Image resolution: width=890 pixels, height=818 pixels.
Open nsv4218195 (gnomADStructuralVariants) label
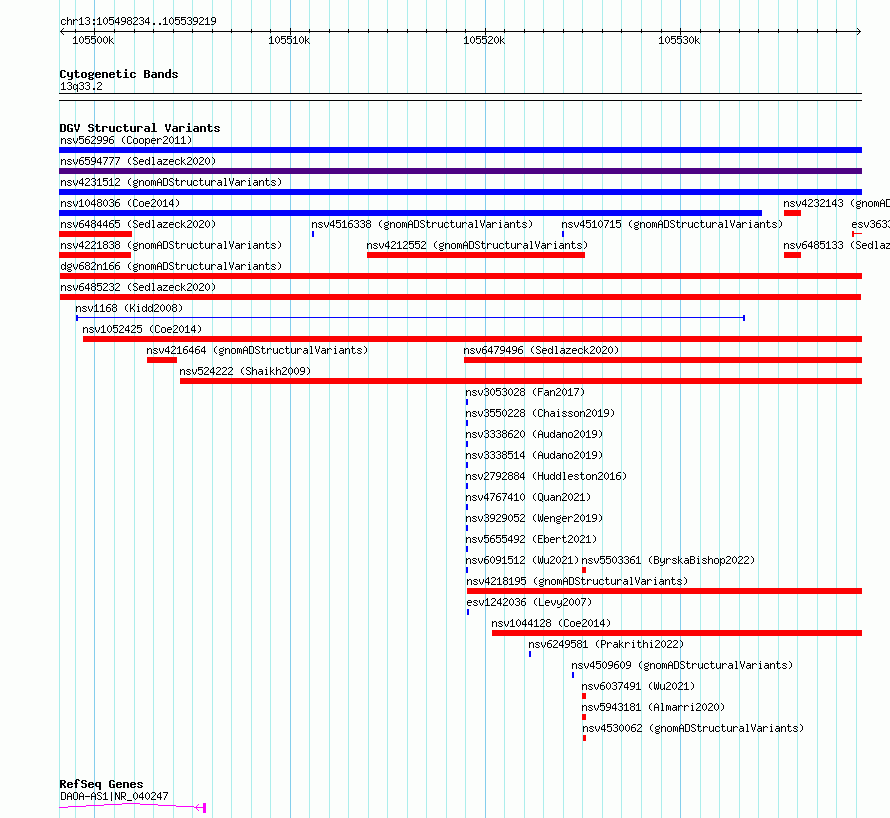[x=577, y=581]
